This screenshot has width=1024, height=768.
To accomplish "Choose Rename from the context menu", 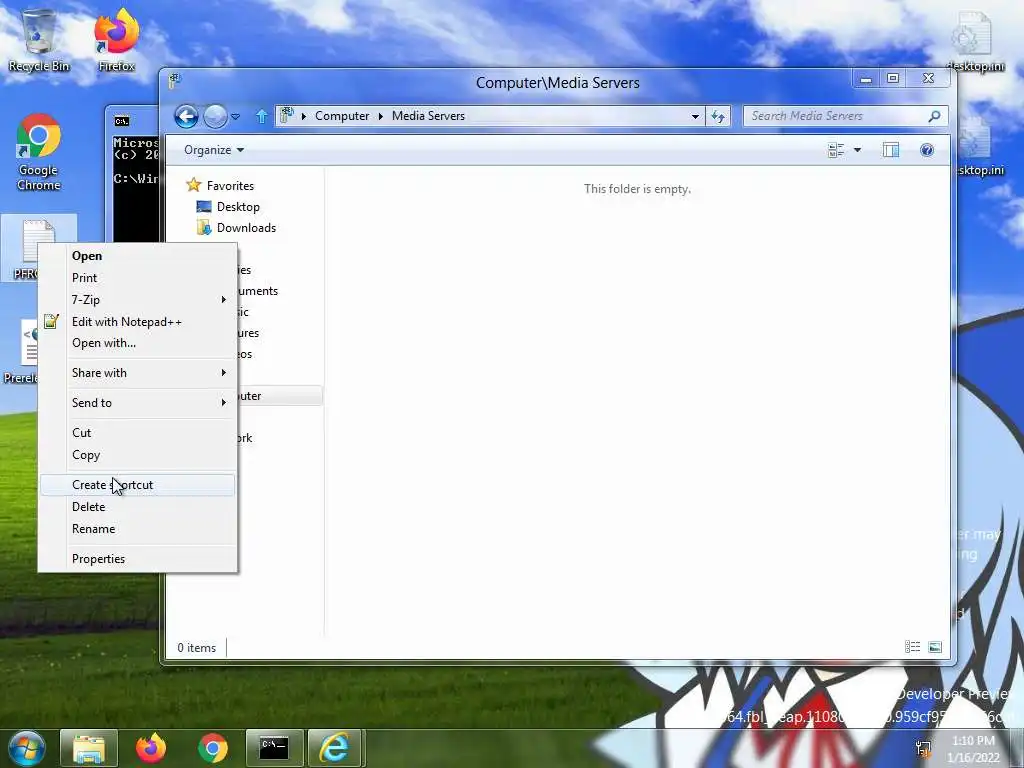I will click(137, 529).
